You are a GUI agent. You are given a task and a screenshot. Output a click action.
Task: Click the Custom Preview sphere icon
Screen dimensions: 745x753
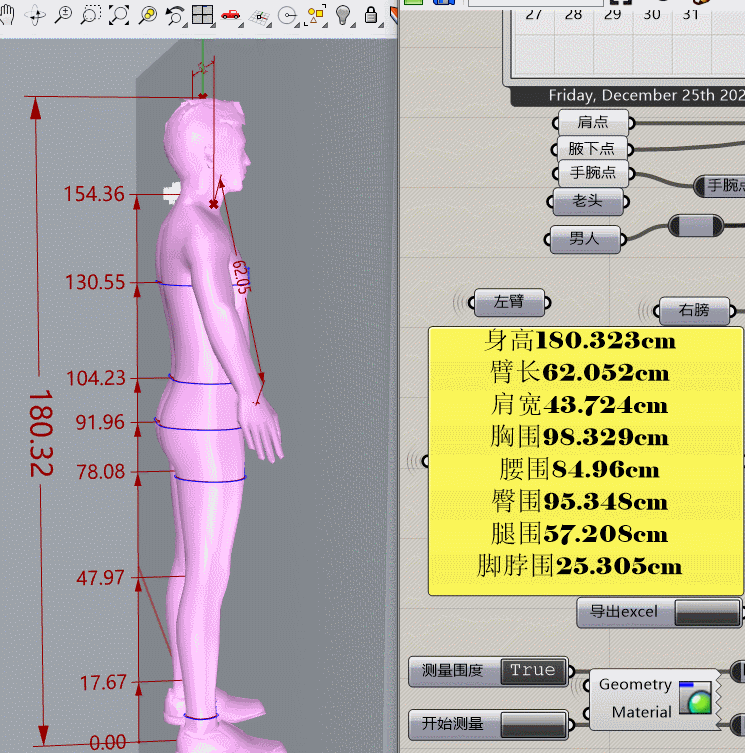click(695, 698)
